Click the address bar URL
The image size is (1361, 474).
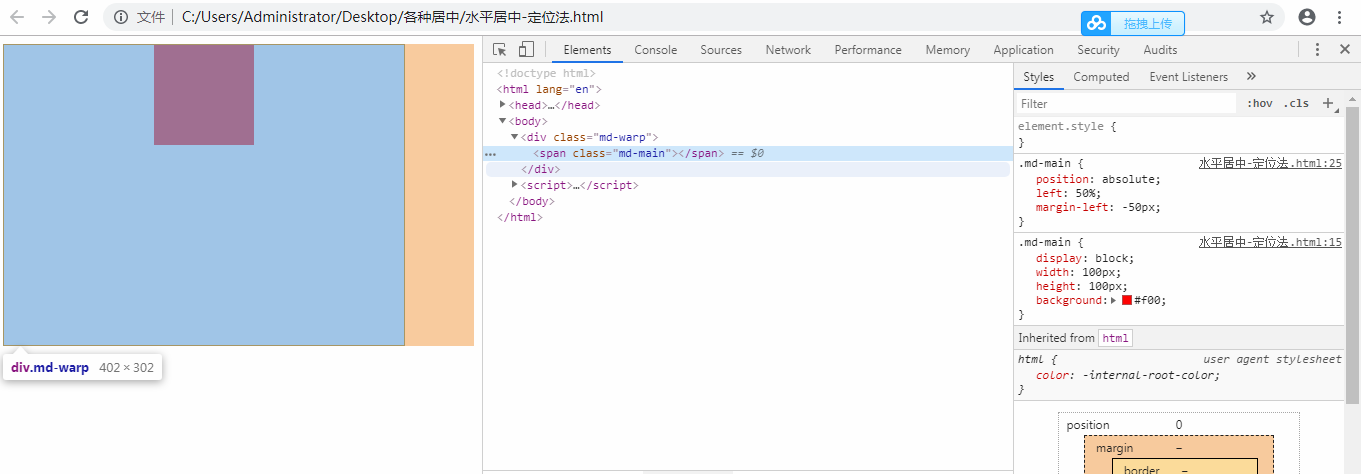(392, 17)
